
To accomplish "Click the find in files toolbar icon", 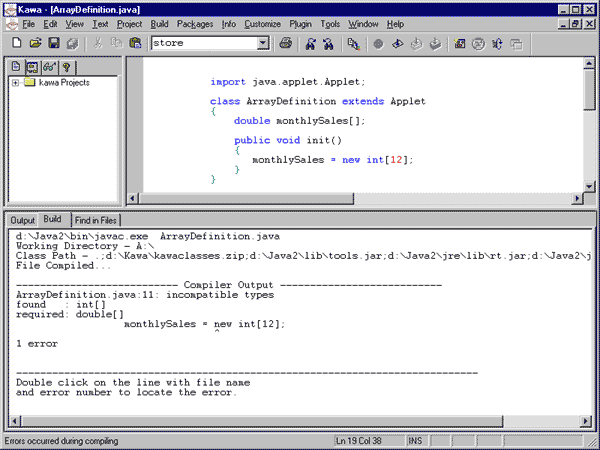I will coord(354,44).
